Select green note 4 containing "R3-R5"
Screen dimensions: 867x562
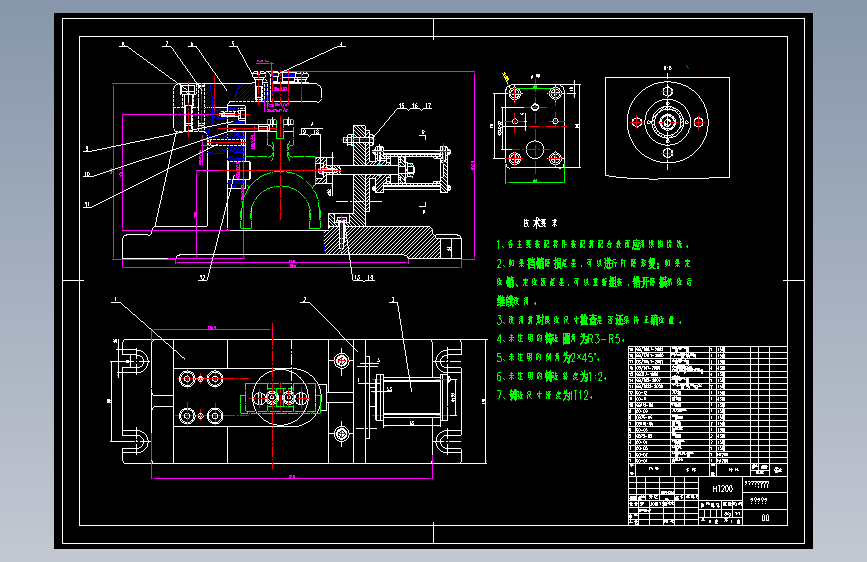click(561, 339)
